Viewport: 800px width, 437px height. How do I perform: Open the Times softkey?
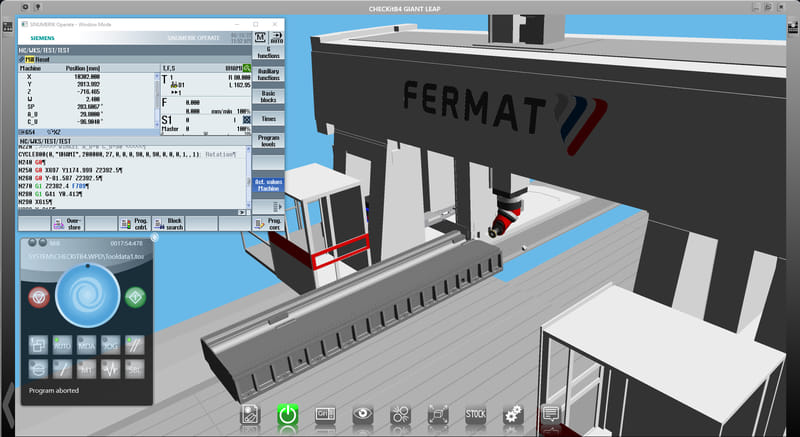268,119
